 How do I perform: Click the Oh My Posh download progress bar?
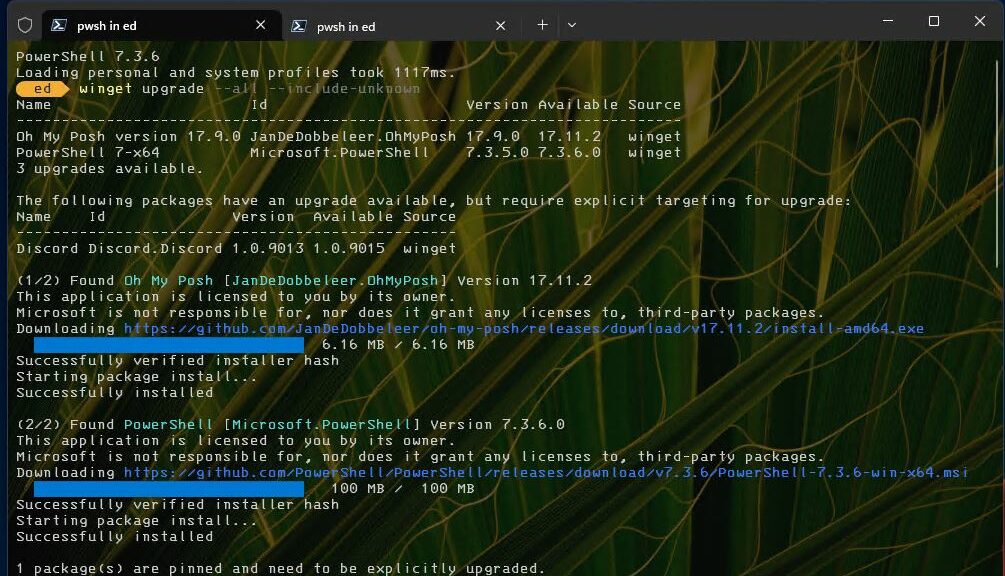[x=170, y=344]
